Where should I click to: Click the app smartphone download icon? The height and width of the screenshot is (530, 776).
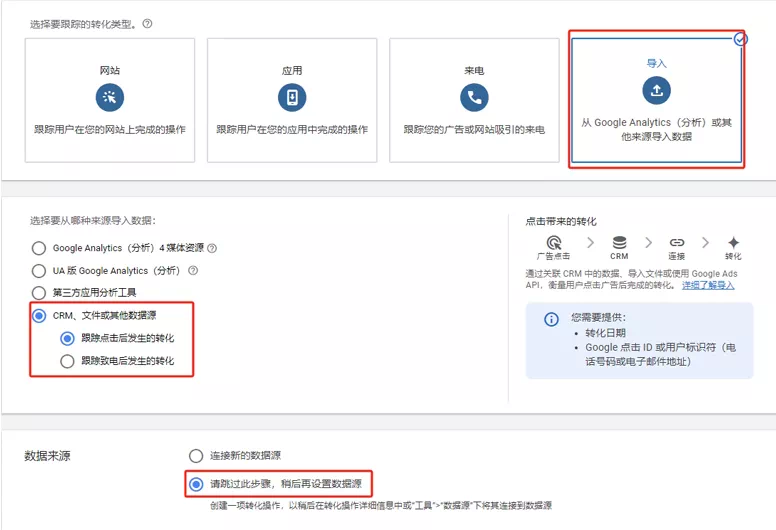pyautogui.click(x=292, y=97)
